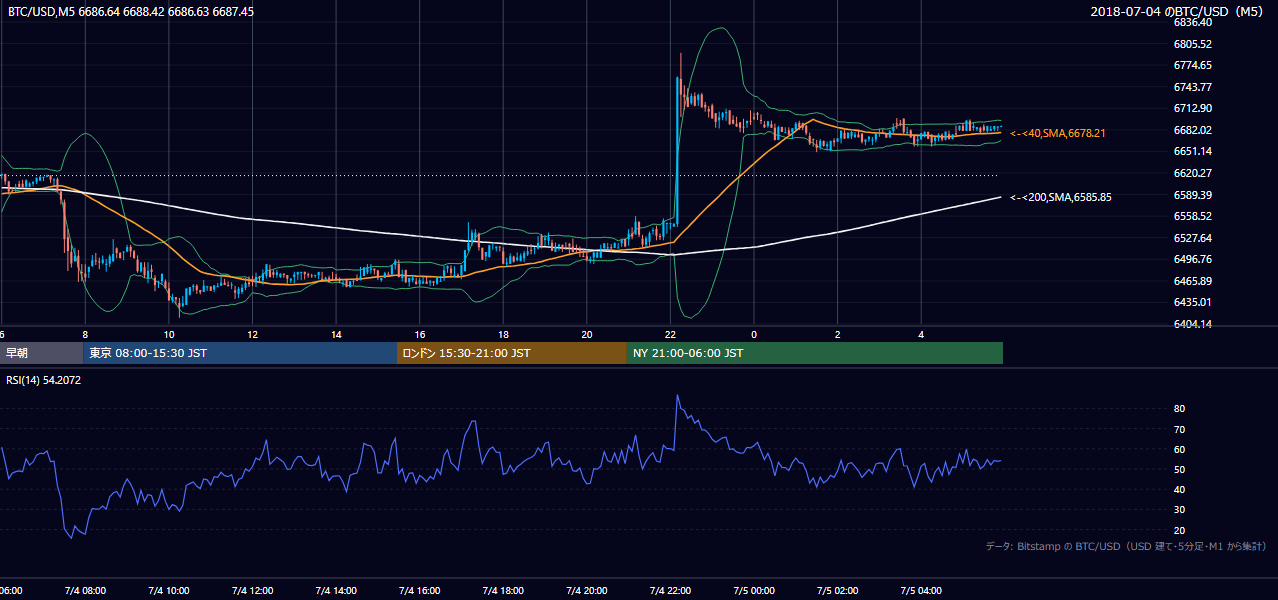1278x600 pixels.
Task: Click the 6651.14 price axis label
Action: coord(1193,151)
